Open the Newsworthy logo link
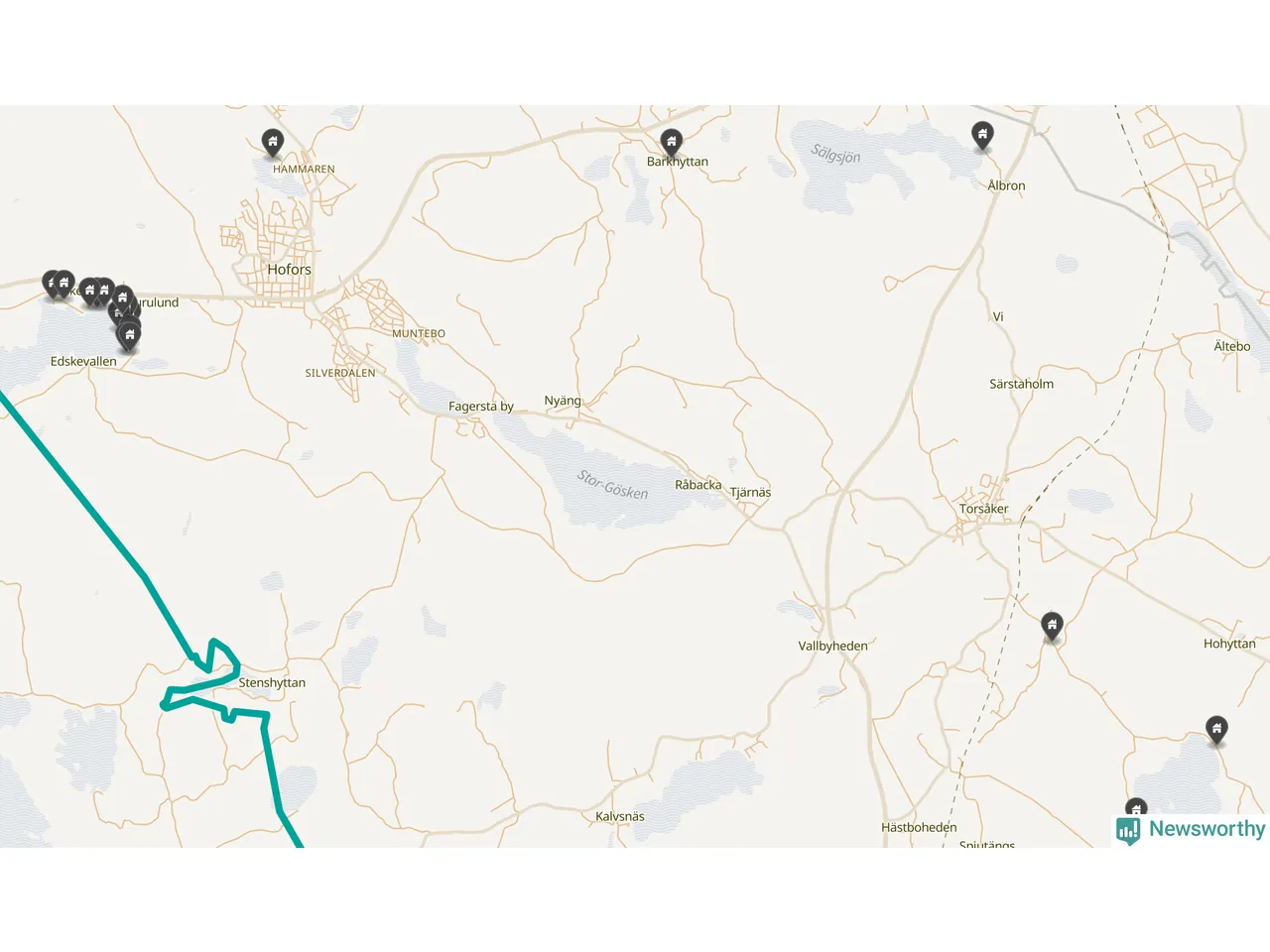Image resolution: width=1270 pixels, height=952 pixels. point(1191,830)
